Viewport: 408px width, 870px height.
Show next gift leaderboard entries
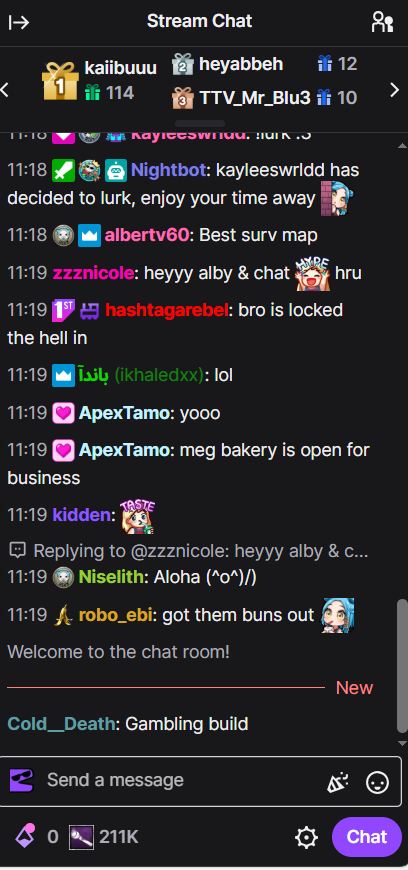(x=395, y=90)
